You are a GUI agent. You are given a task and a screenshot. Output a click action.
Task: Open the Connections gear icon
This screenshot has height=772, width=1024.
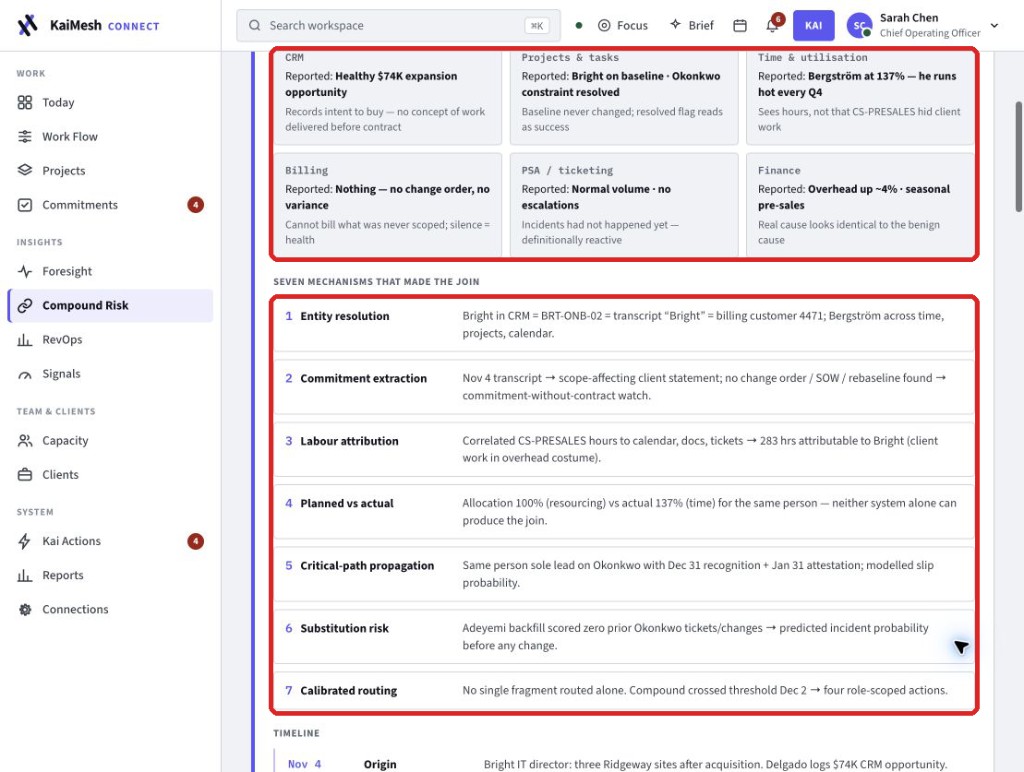tap(25, 609)
